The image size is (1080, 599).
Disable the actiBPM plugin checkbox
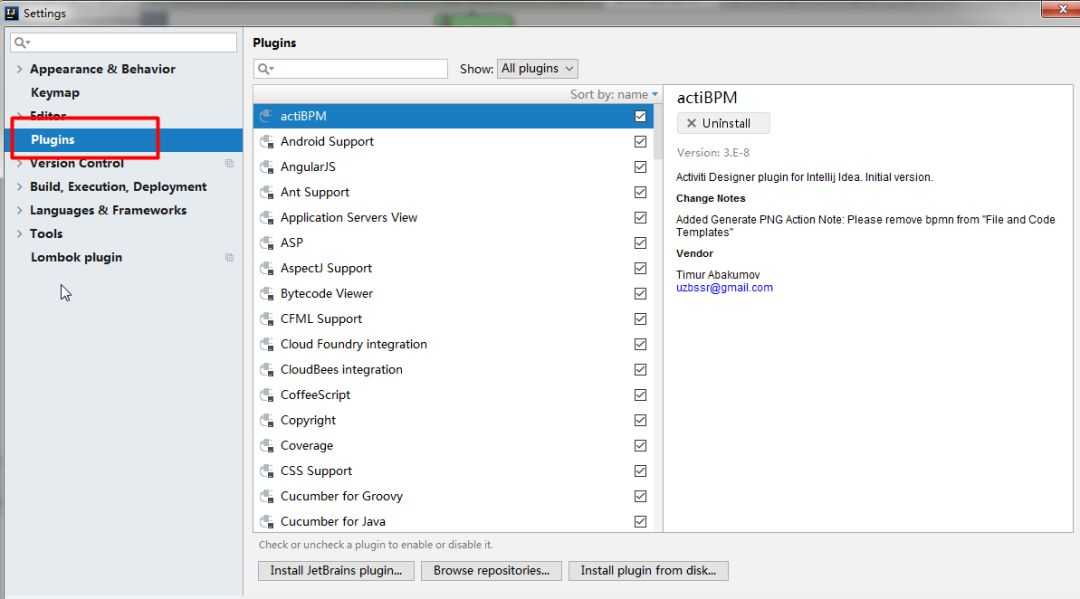(641, 116)
